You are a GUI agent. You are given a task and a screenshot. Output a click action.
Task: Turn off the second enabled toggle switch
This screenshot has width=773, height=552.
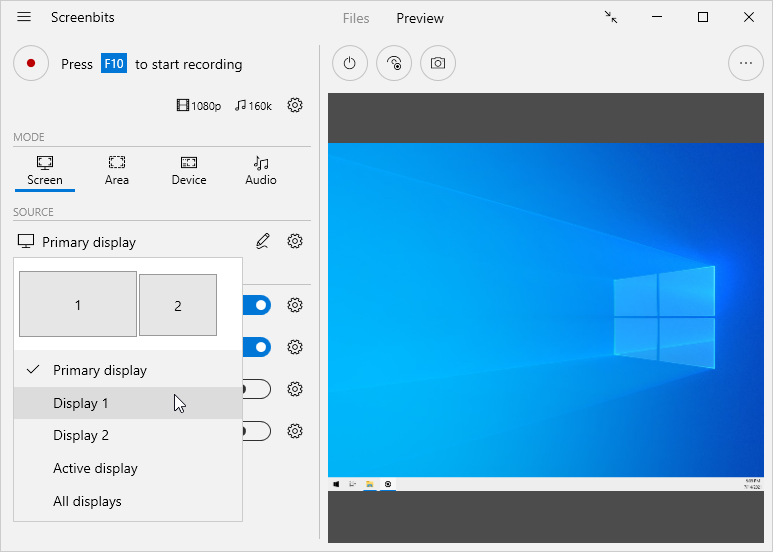257,347
